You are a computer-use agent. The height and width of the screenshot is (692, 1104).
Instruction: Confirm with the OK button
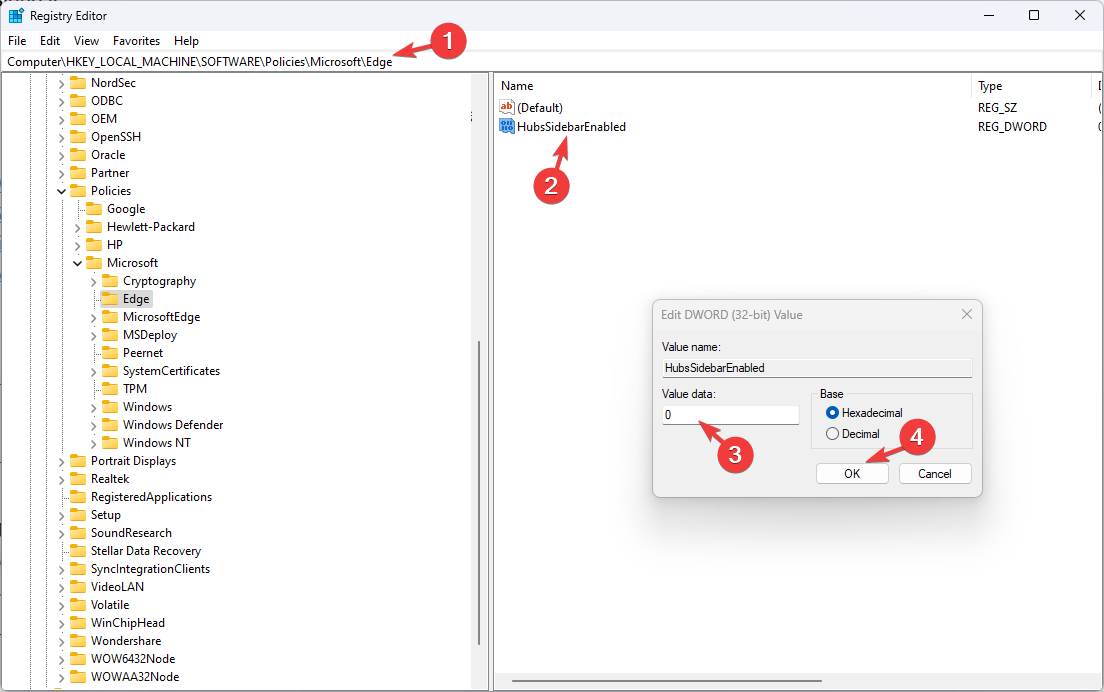click(x=852, y=474)
